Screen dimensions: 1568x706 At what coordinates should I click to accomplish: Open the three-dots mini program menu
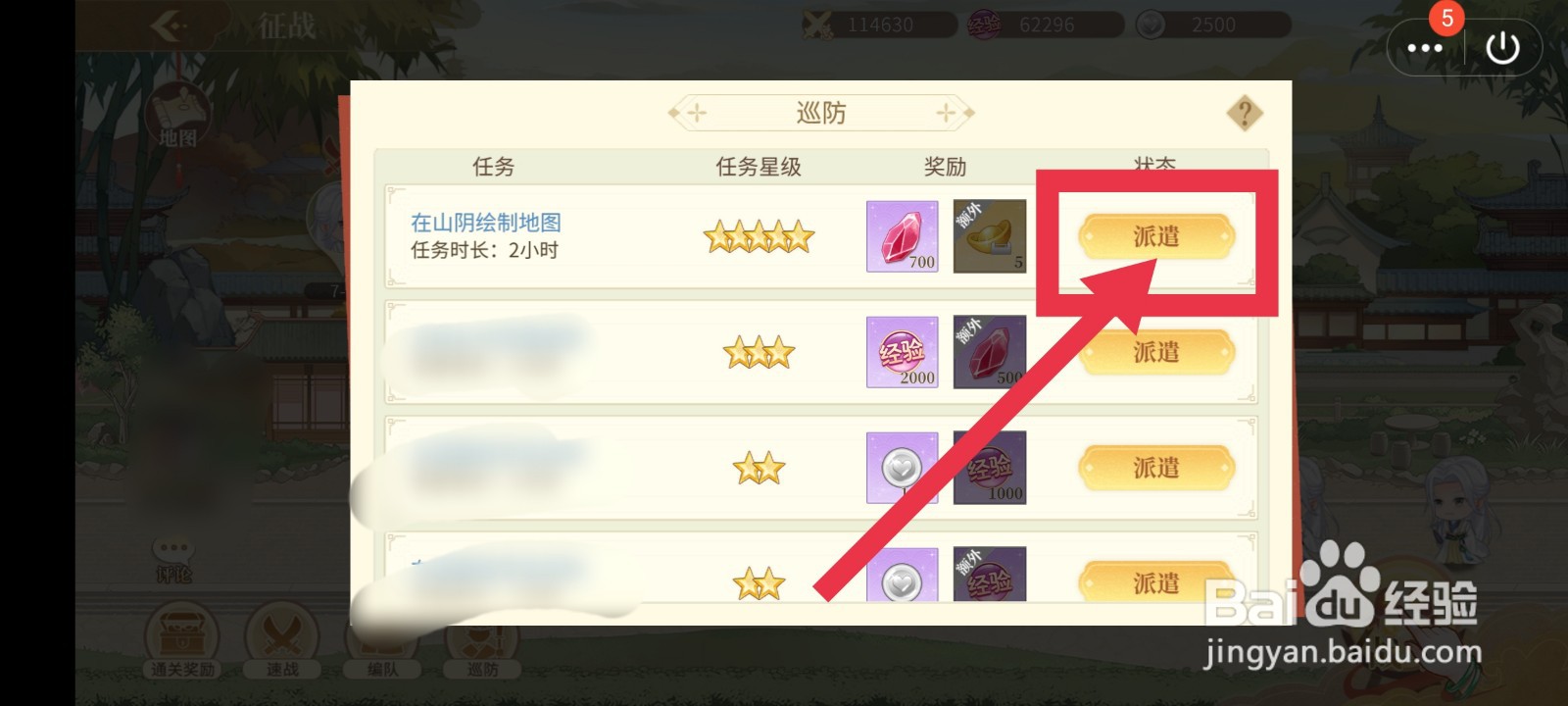click(x=1424, y=48)
